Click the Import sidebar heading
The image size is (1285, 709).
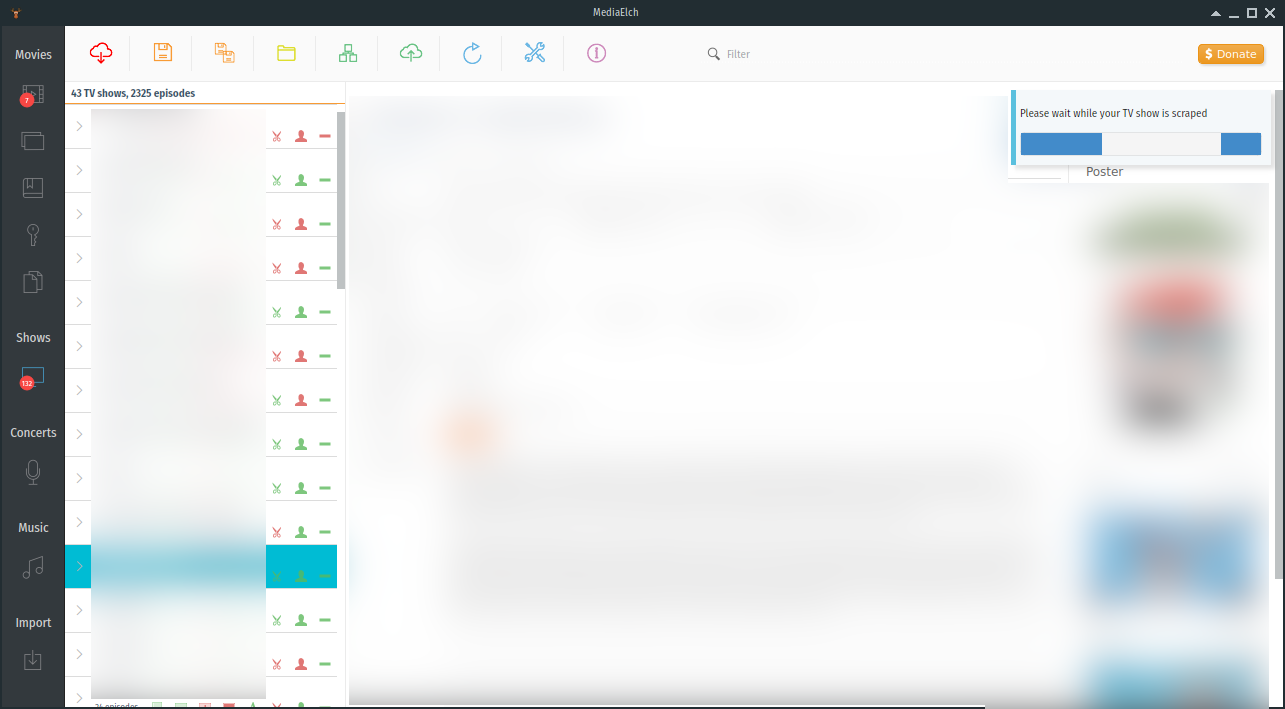(33, 623)
